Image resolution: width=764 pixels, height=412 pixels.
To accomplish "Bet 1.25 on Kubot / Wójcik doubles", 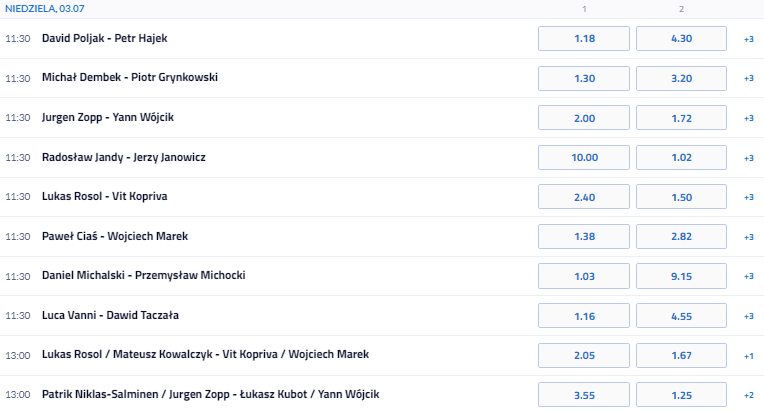I will tap(682, 394).
